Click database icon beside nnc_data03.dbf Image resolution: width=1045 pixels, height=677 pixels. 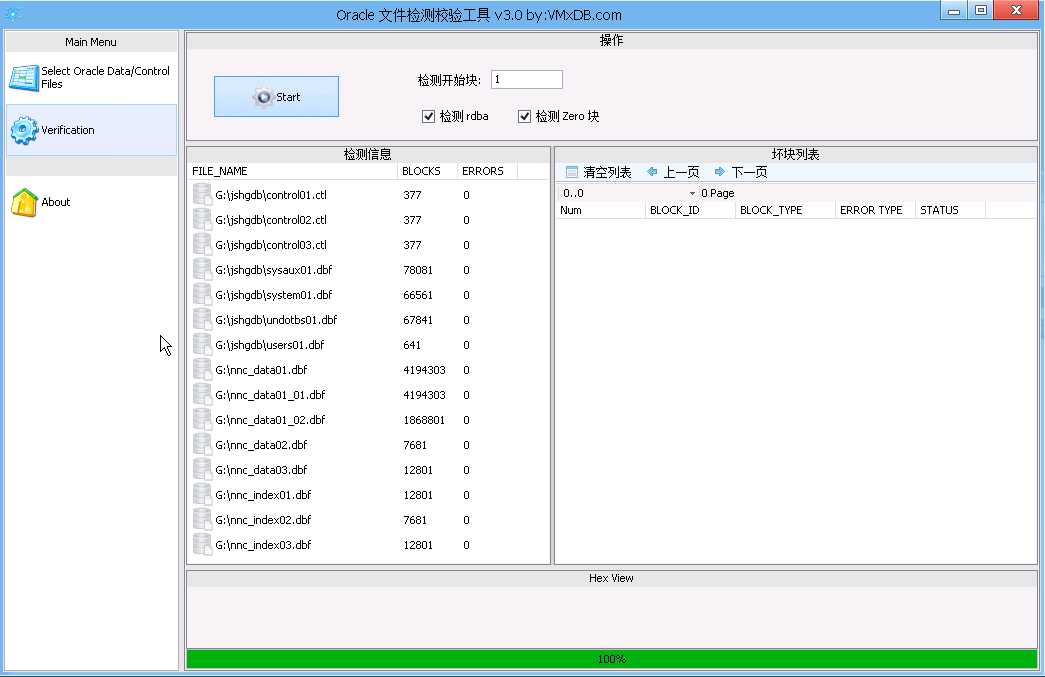[x=202, y=470]
